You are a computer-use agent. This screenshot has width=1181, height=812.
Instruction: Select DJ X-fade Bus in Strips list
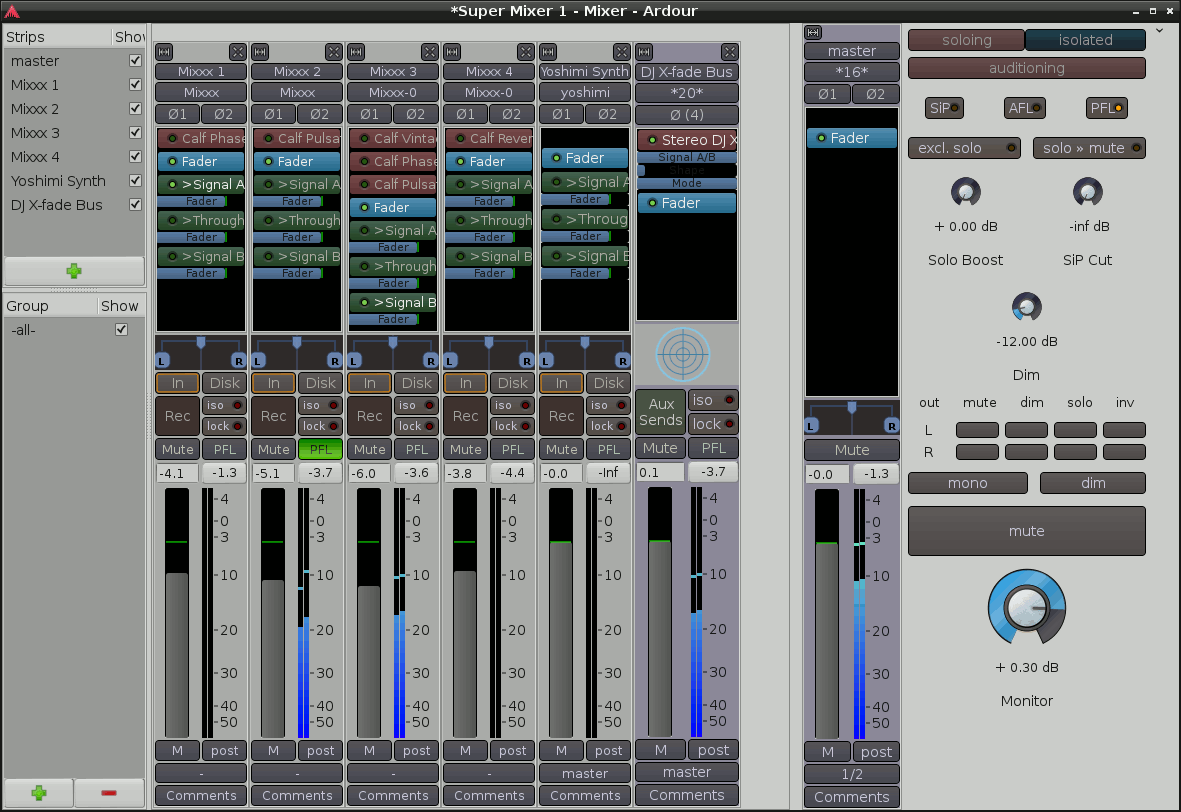click(57, 205)
